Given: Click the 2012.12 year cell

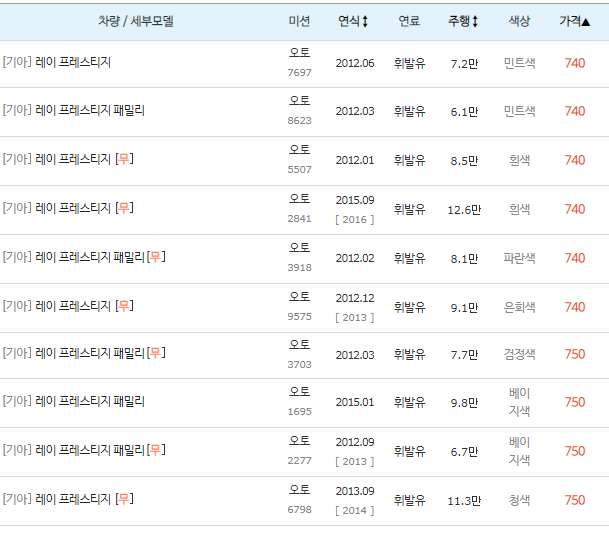Looking at the screenshot, I should [355, 298].
